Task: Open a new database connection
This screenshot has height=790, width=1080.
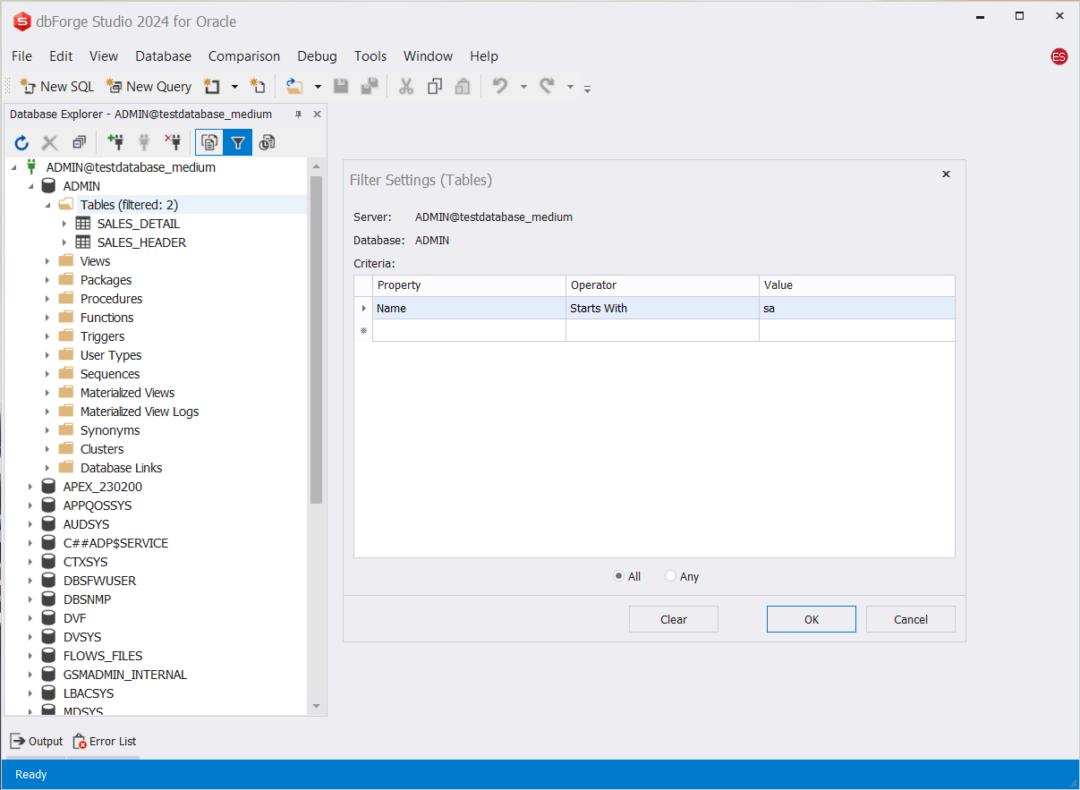Action: [x=115, y=142]
